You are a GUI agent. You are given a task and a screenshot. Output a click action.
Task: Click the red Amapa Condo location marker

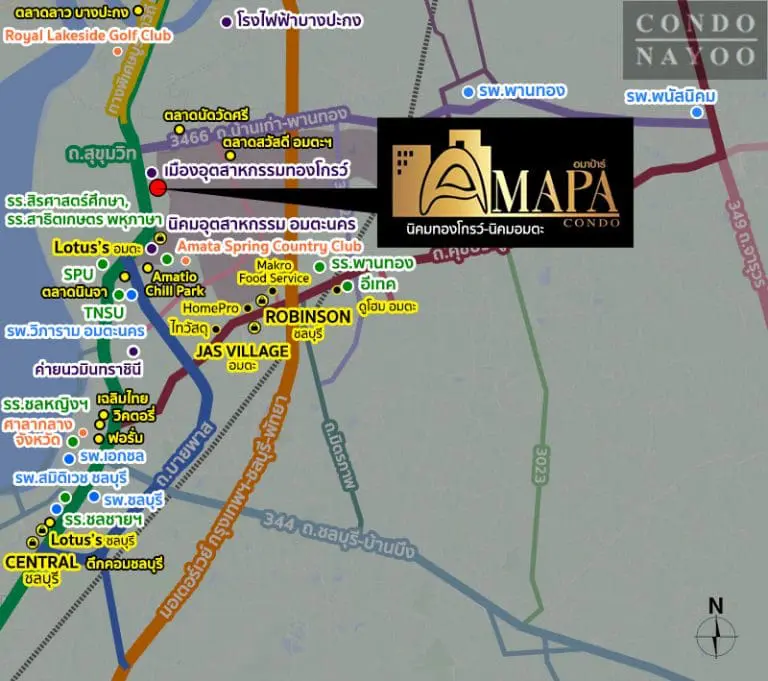pos(157,188)
